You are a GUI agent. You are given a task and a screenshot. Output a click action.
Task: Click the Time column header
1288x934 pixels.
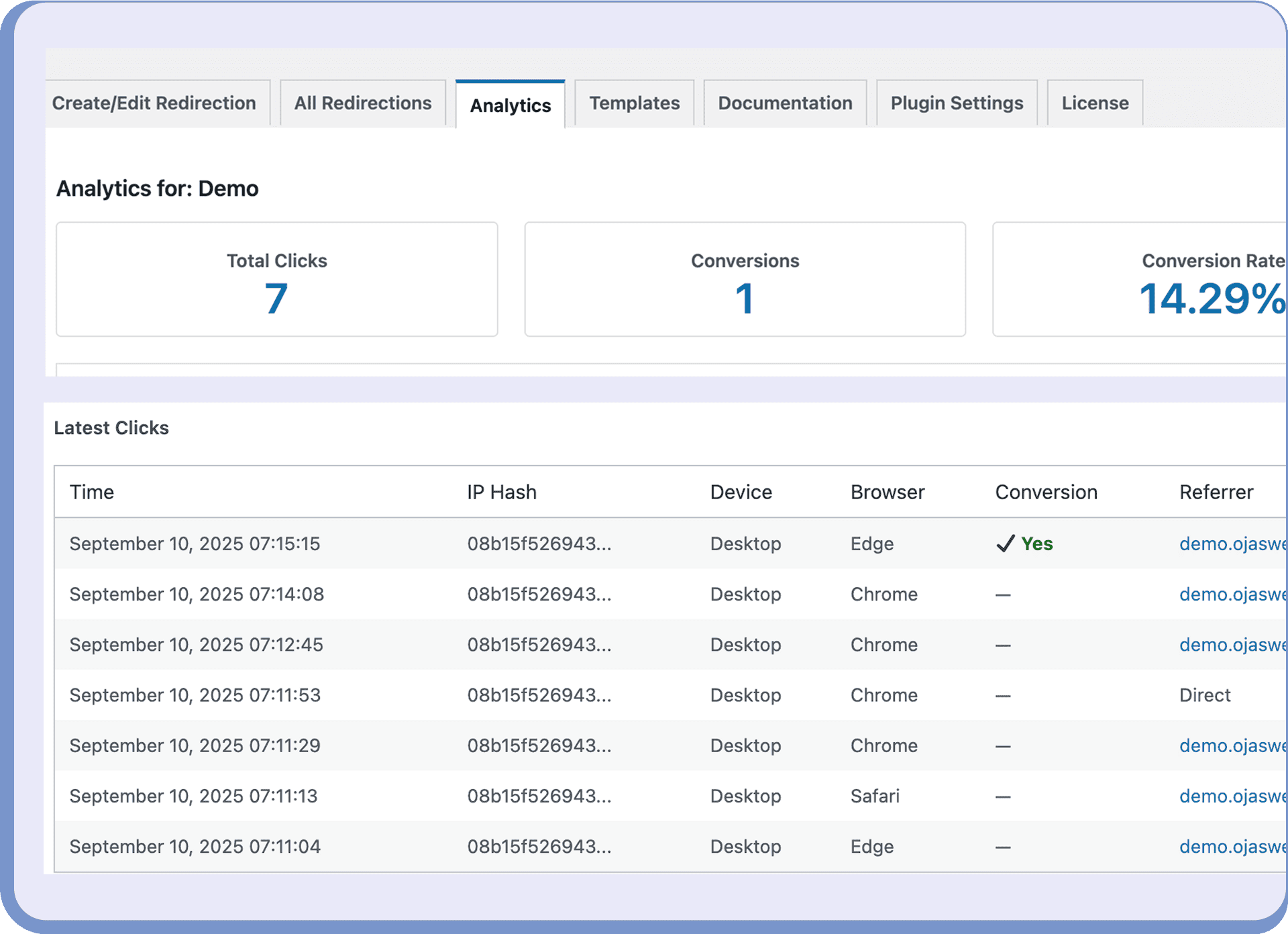pyautogui.click(x=92, y=492)
